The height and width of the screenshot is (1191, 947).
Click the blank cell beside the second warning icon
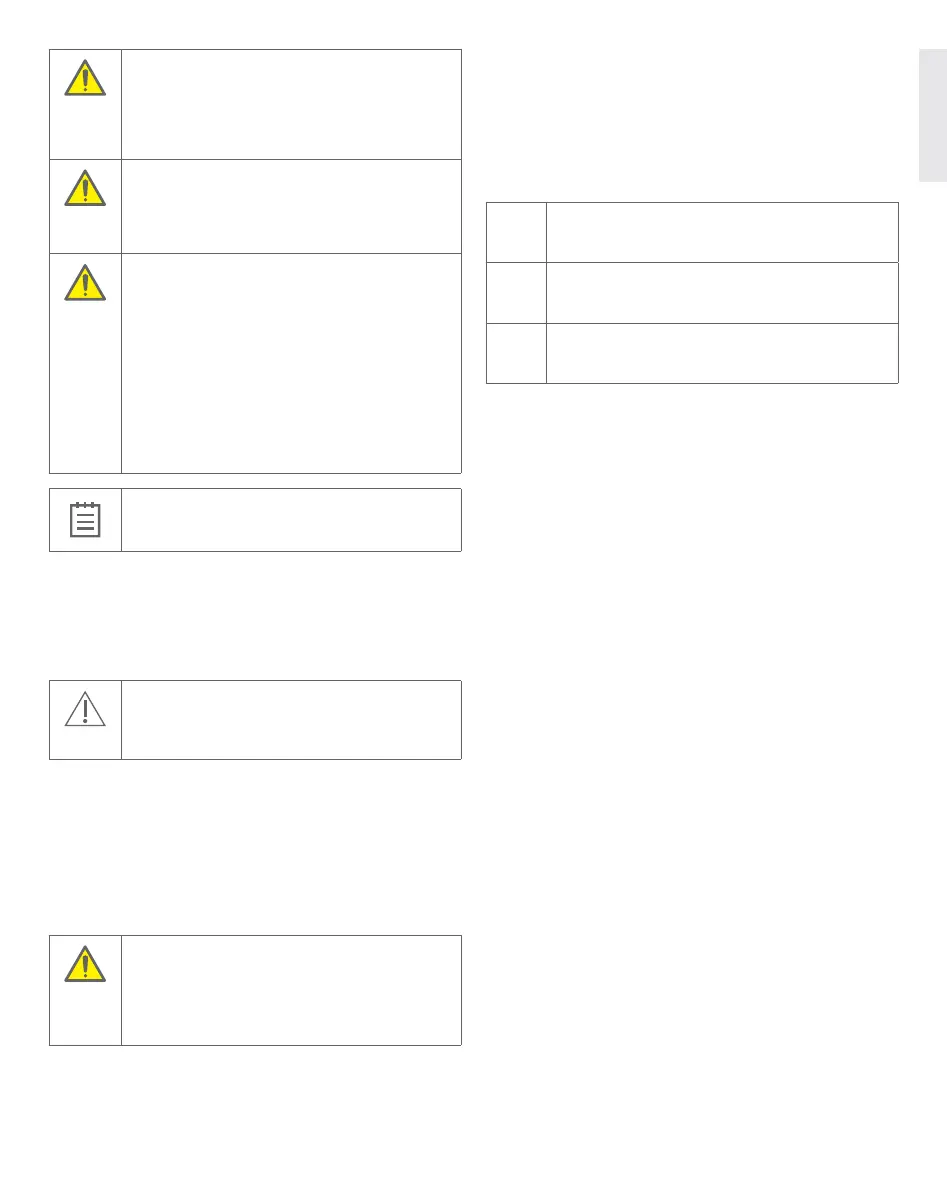(291, 205)
